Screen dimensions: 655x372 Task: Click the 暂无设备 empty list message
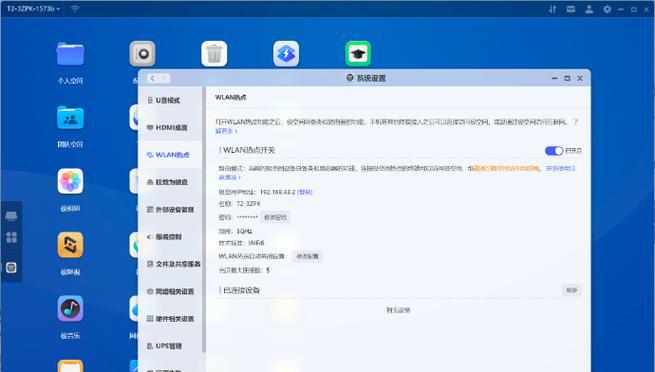click(x=398, y=310)
